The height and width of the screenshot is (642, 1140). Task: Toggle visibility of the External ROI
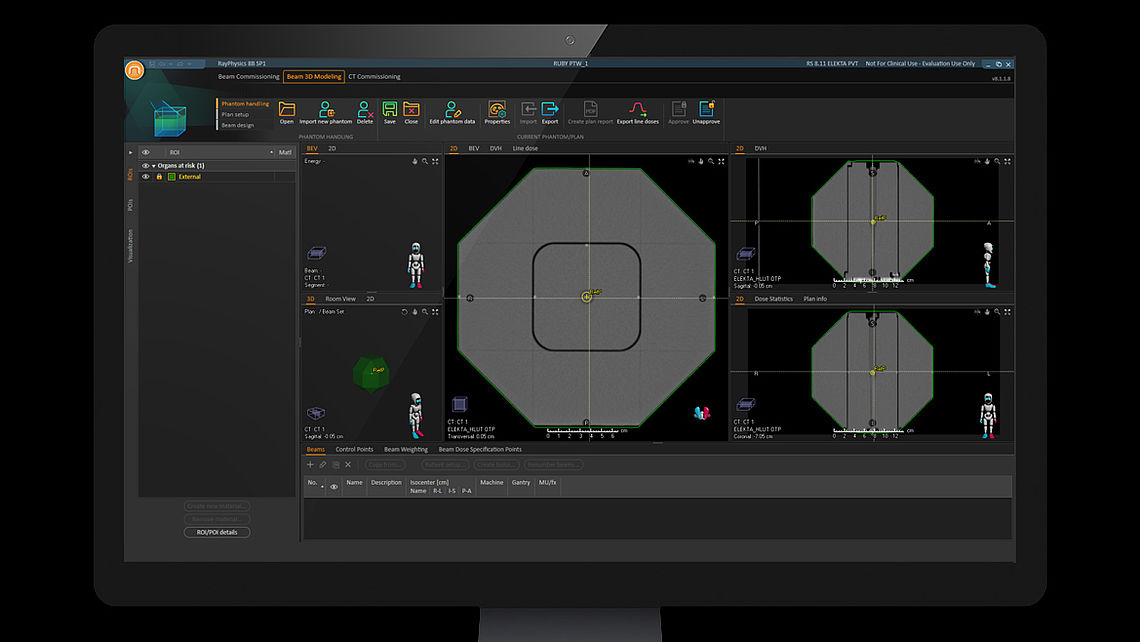coord(146,176)
